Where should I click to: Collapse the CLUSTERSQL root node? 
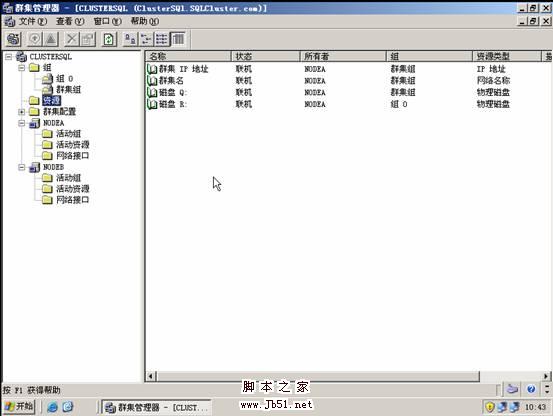9,56
